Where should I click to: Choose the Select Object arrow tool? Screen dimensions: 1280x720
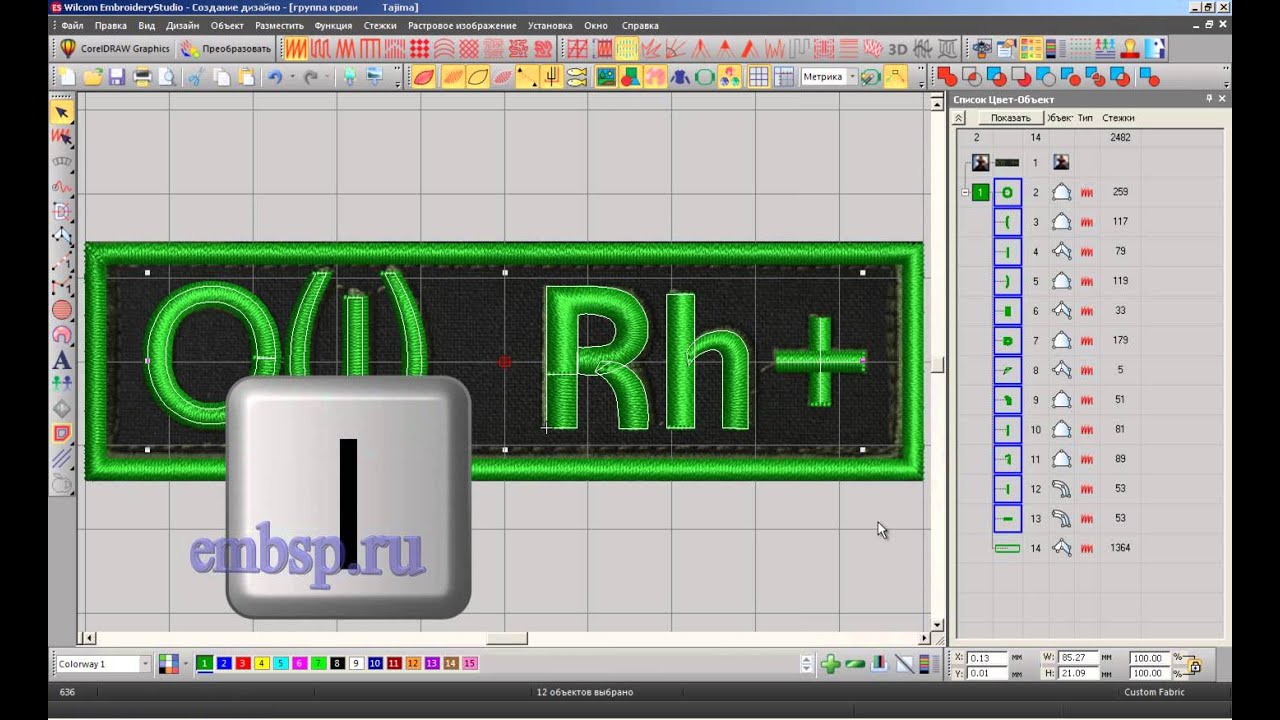[62, 112]
